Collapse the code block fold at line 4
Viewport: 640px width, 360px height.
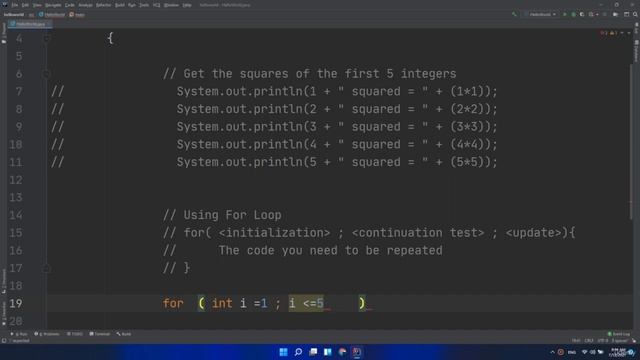pyautogui.click(x=46, y=38)
